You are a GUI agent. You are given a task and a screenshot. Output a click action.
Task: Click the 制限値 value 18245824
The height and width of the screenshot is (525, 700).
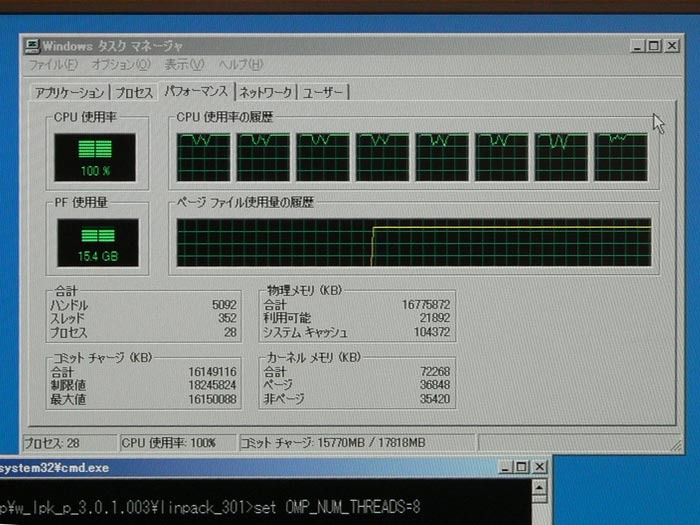[x=212, y=385]
